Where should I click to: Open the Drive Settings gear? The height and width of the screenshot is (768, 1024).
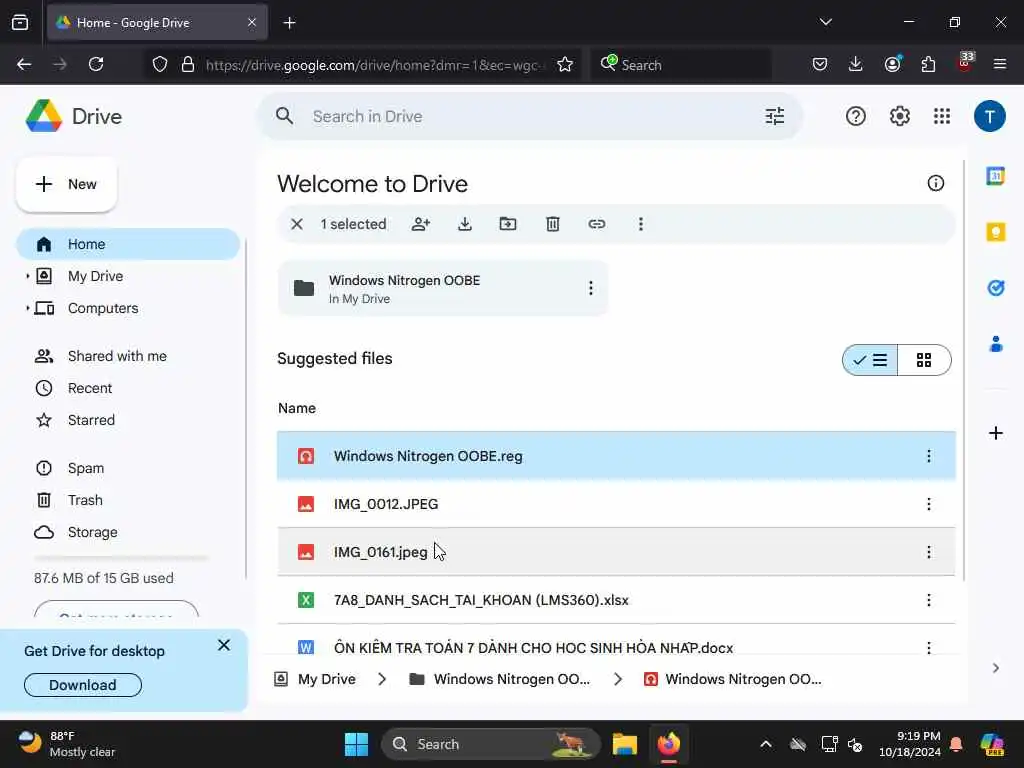[x=899, y=116]
